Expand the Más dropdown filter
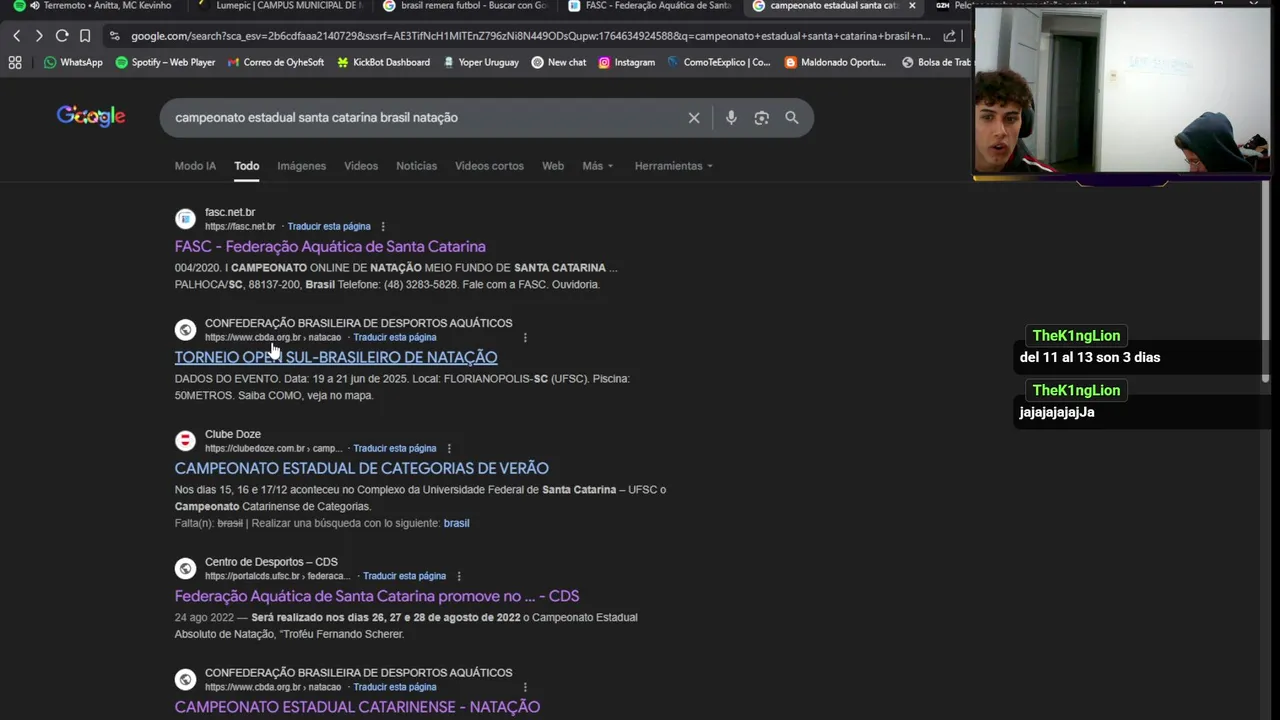1280x720 pixels. coord(598,166)
